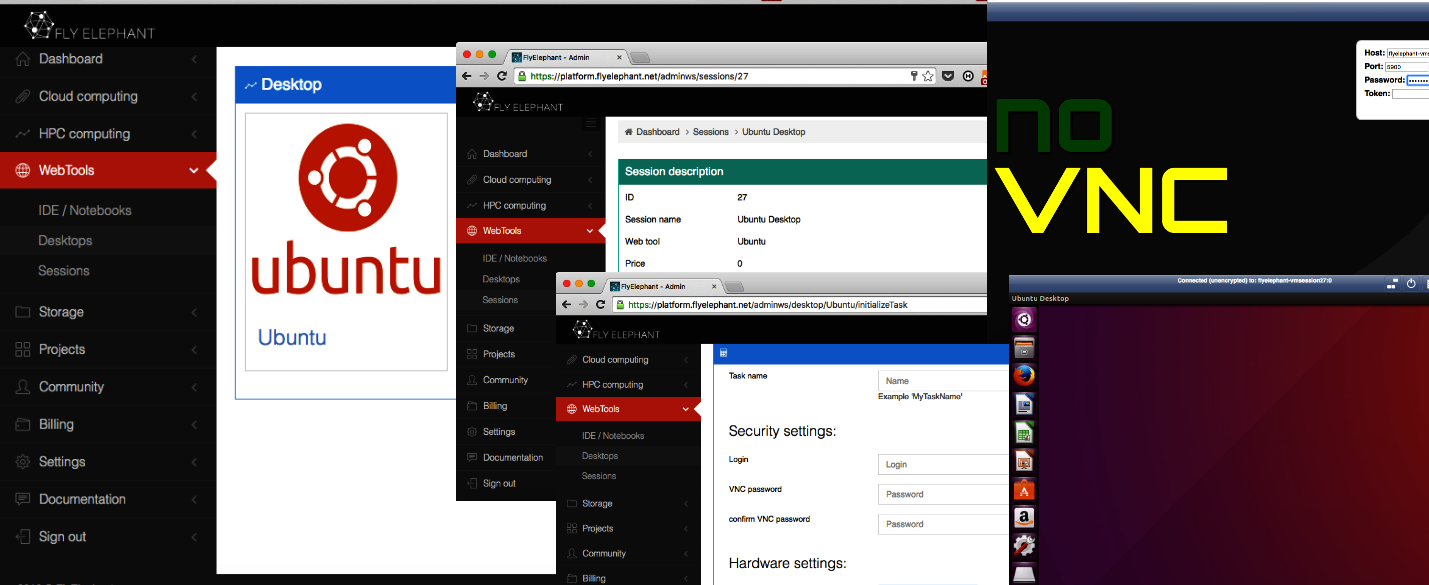Reload the sessions/27 browser page
This screenshot has height=585, width=1429.
(x=503, y=76)
